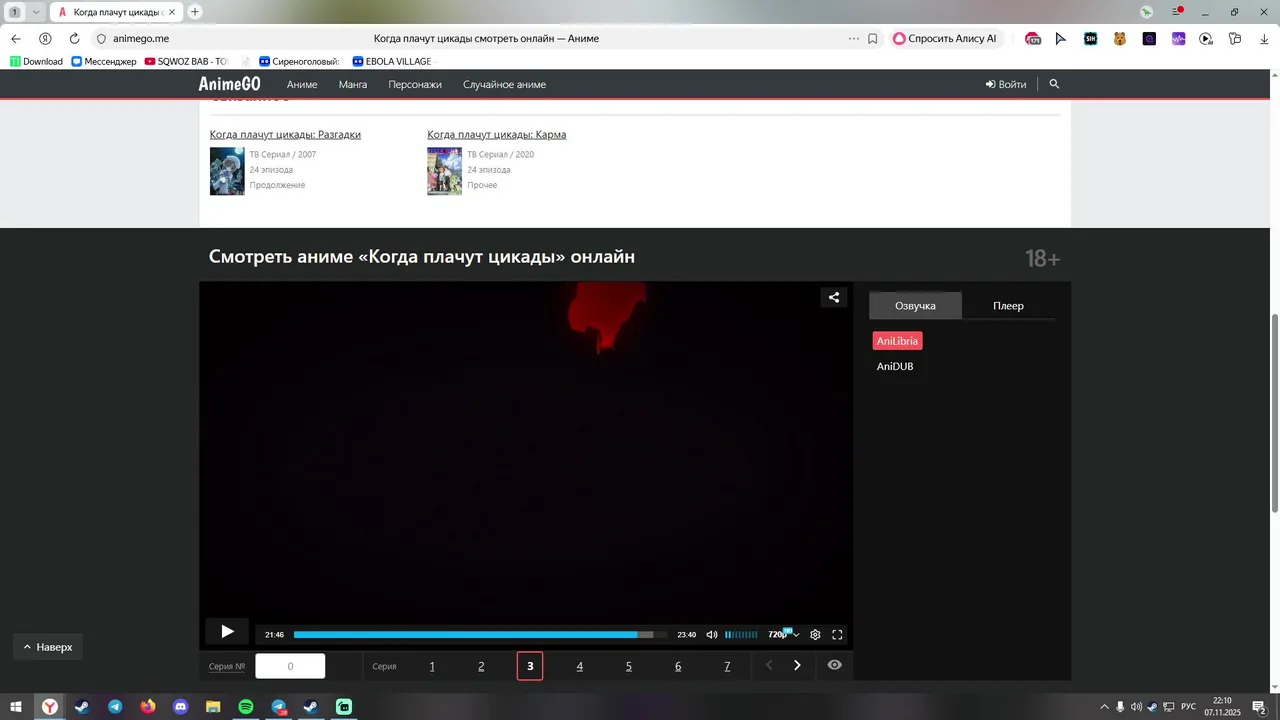
Task: Open the EBOLA VILLAGE bookmark
Action: pos(392,62)
